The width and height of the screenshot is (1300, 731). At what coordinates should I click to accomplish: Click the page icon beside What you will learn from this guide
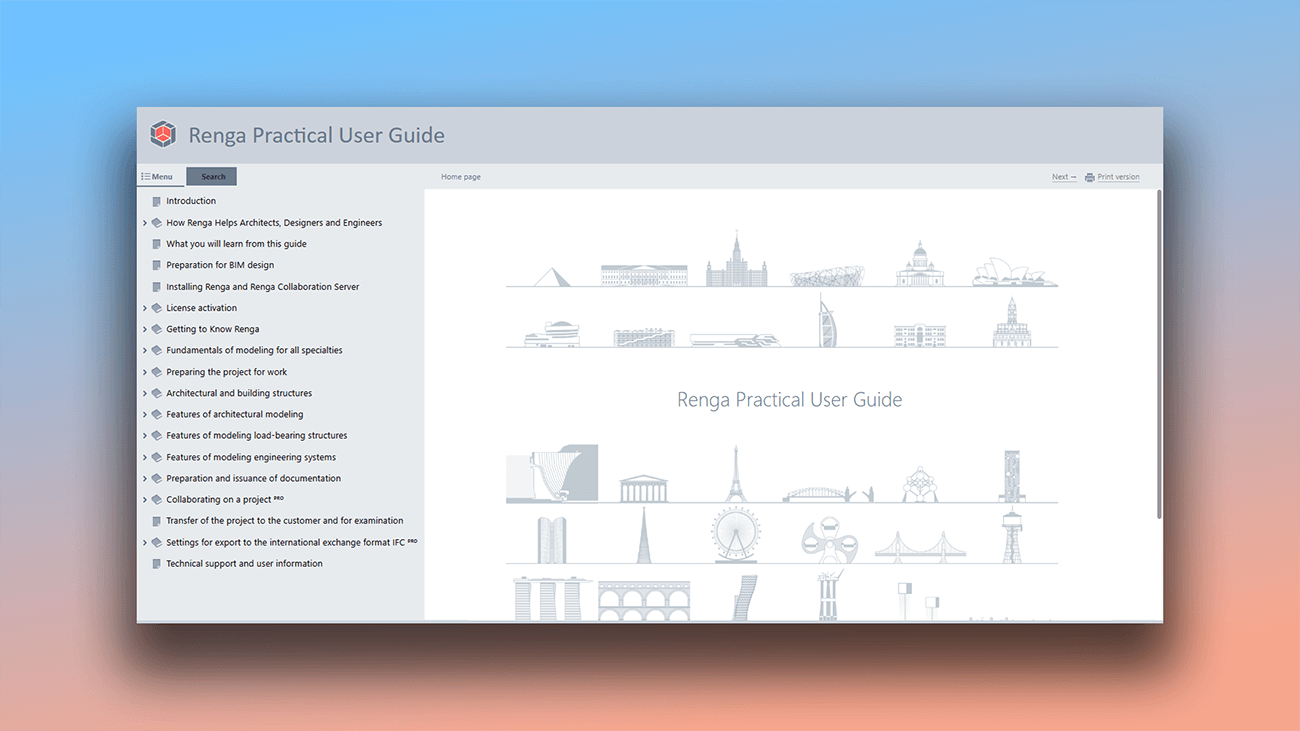click(157, 243)
